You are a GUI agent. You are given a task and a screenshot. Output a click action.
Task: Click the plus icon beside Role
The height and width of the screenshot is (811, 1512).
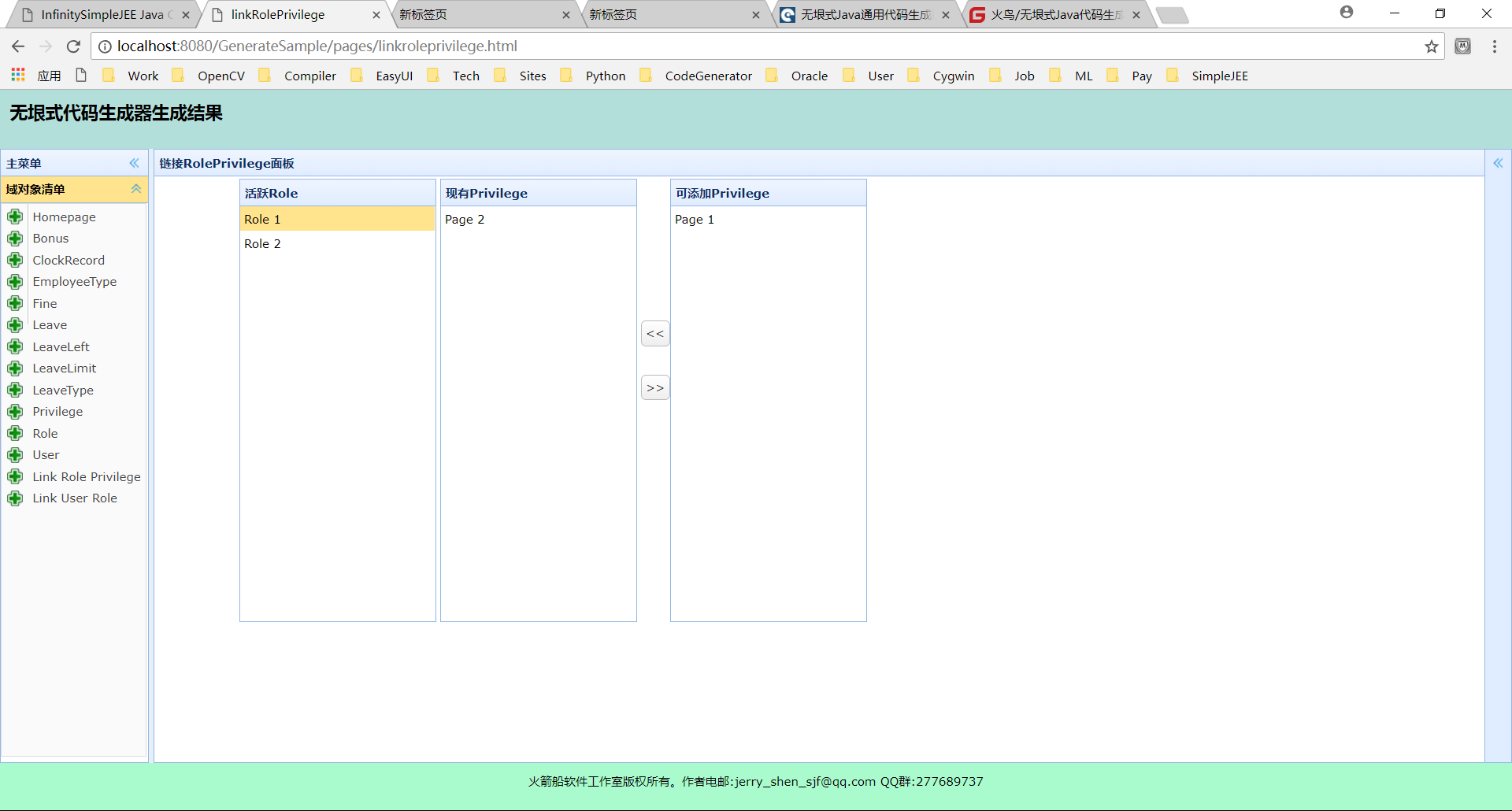click(x=15, y=433)
